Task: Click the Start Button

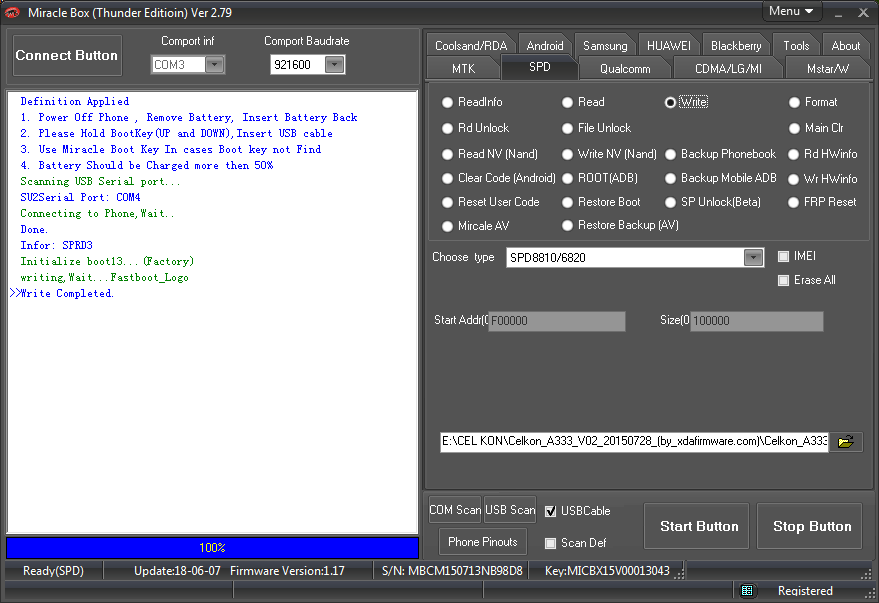Action: (696, 526)
